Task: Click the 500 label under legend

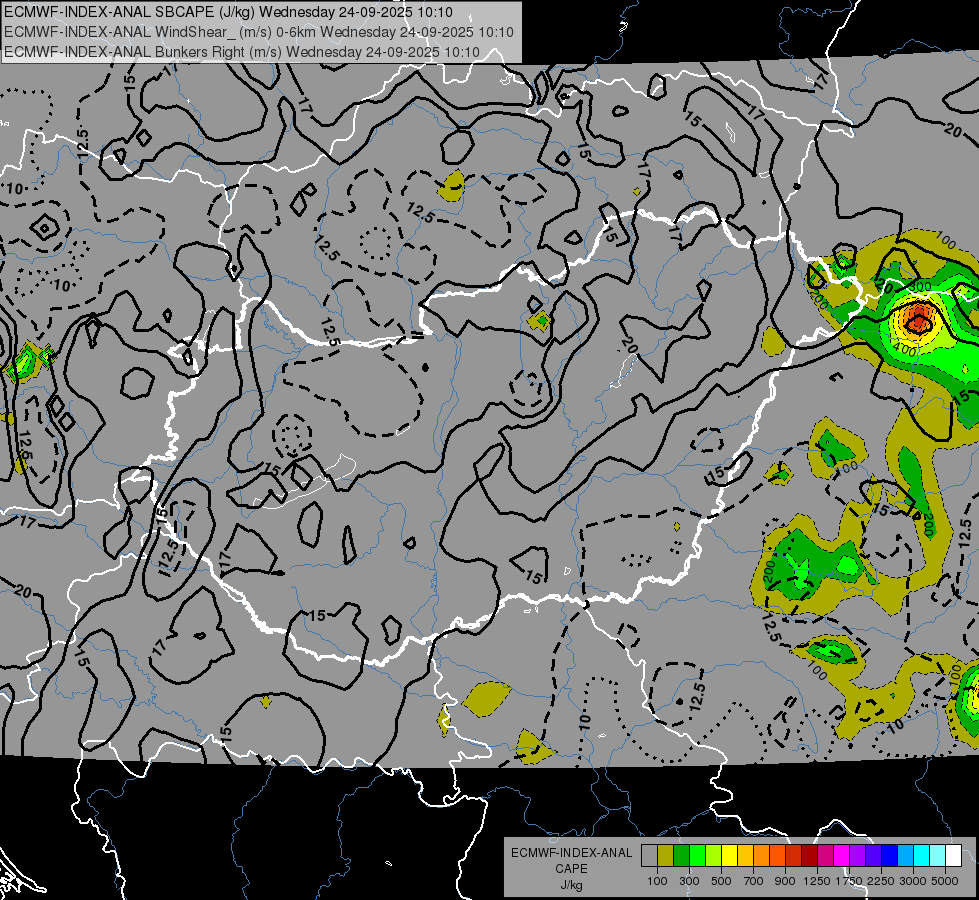Action: pyautogui.click(x=721, y=881)
